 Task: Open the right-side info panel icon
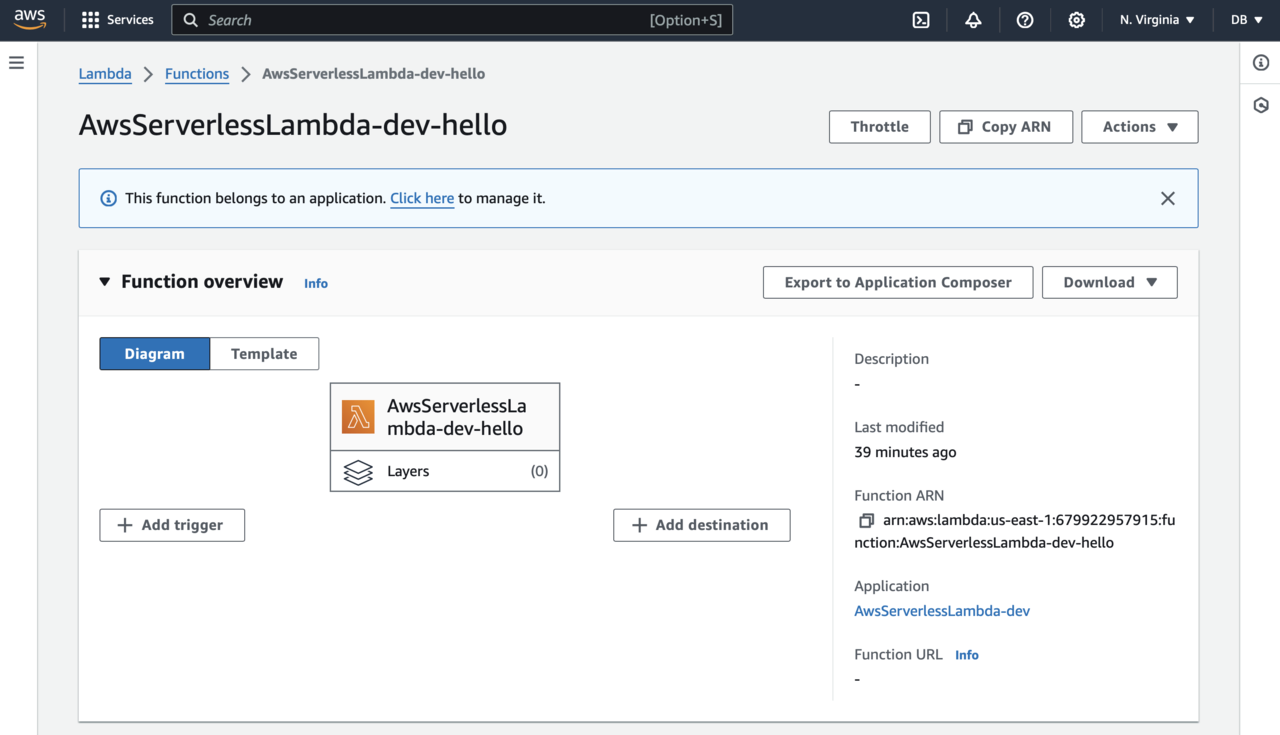(1261, 63)
